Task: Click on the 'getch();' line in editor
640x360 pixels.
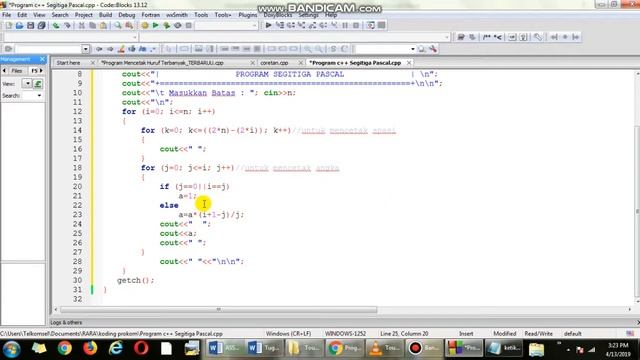Action: click(136, 280)
